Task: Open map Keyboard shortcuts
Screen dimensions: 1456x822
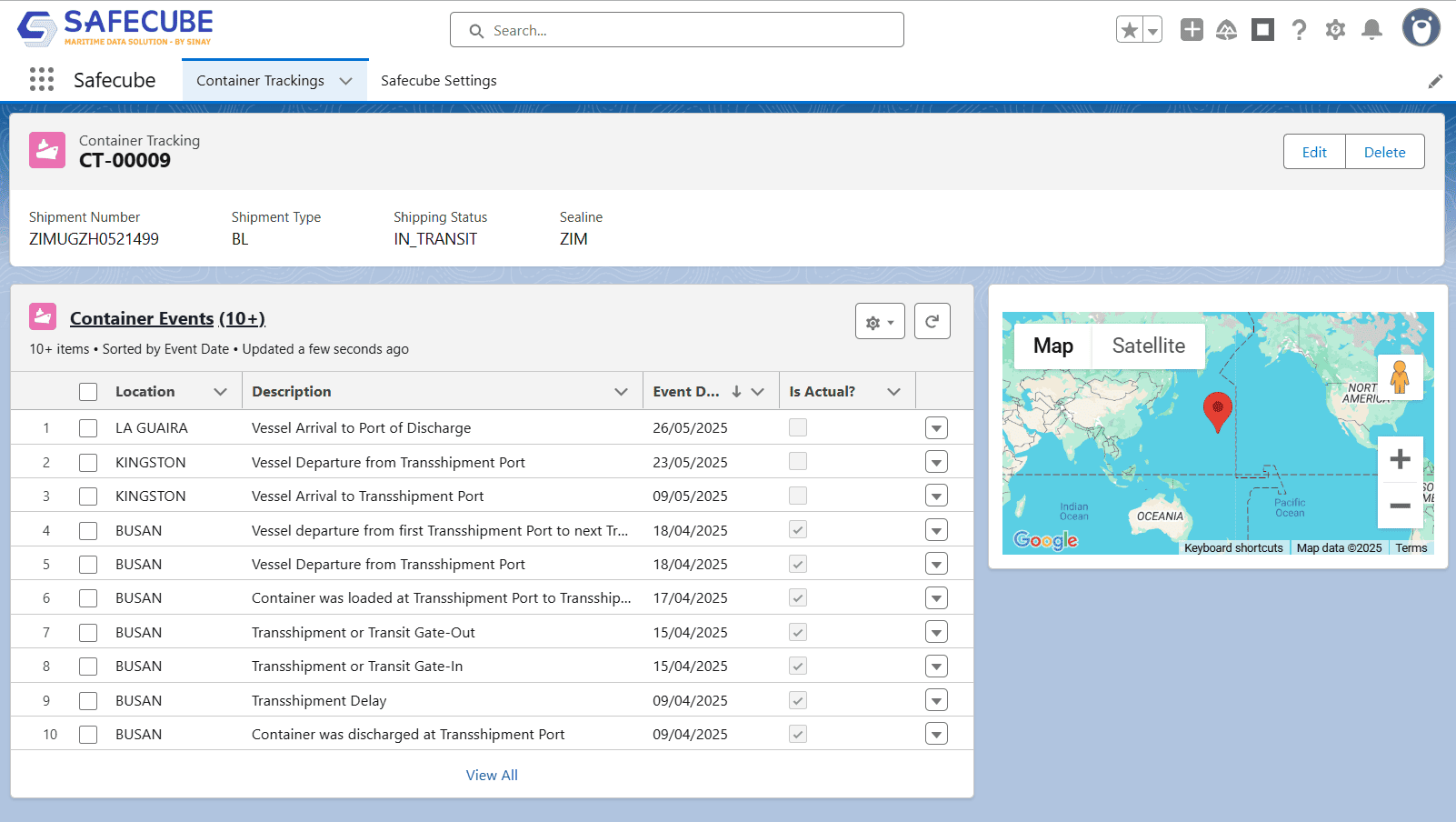Action: click(x=1233, y=548)
